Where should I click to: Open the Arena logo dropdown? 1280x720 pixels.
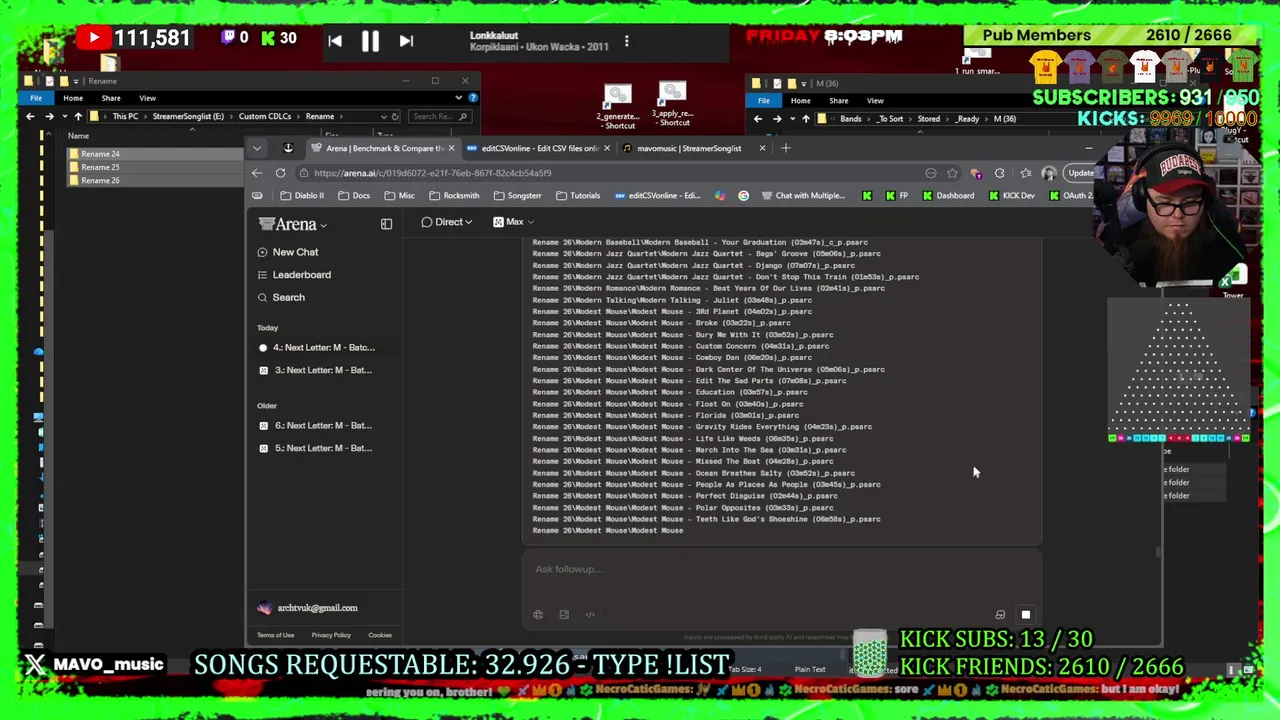point(292,224)
